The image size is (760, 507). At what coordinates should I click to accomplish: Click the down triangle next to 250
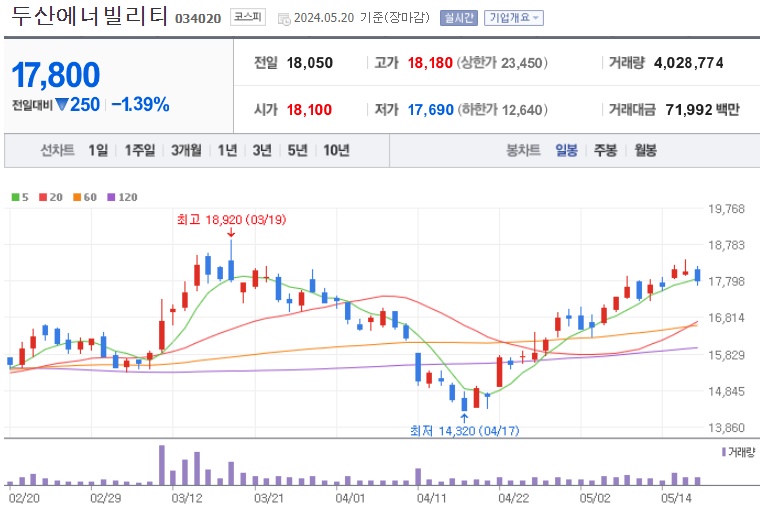point(62,104)
